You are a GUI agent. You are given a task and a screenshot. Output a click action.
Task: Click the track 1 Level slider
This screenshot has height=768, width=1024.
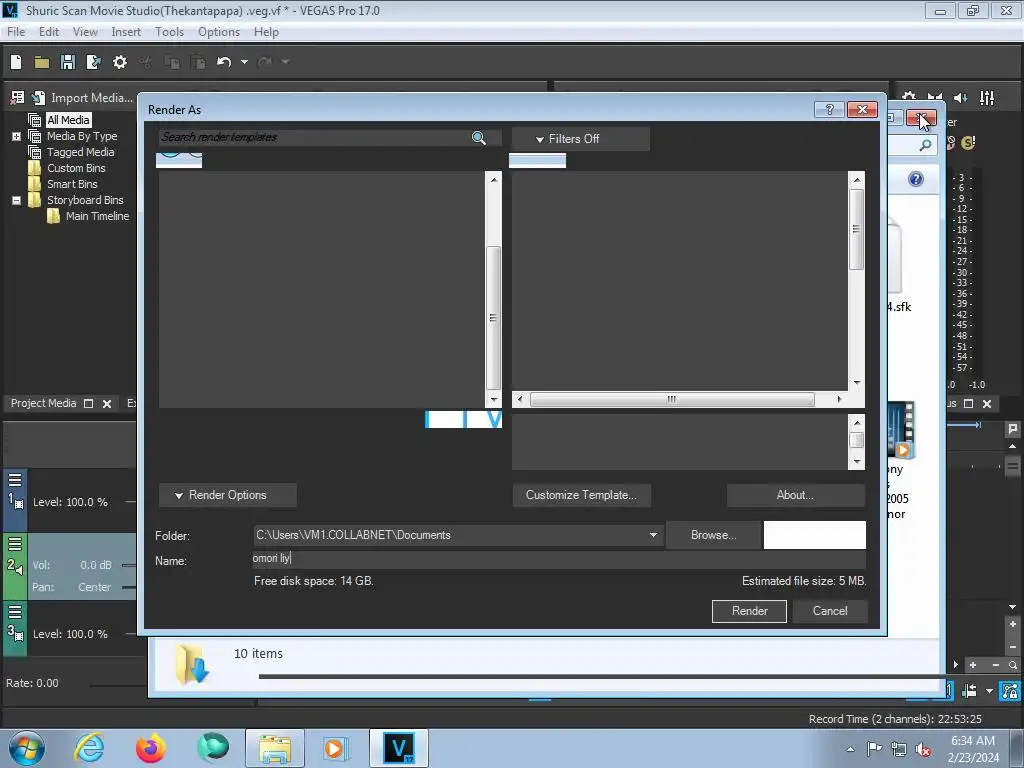tap(131, 502)
